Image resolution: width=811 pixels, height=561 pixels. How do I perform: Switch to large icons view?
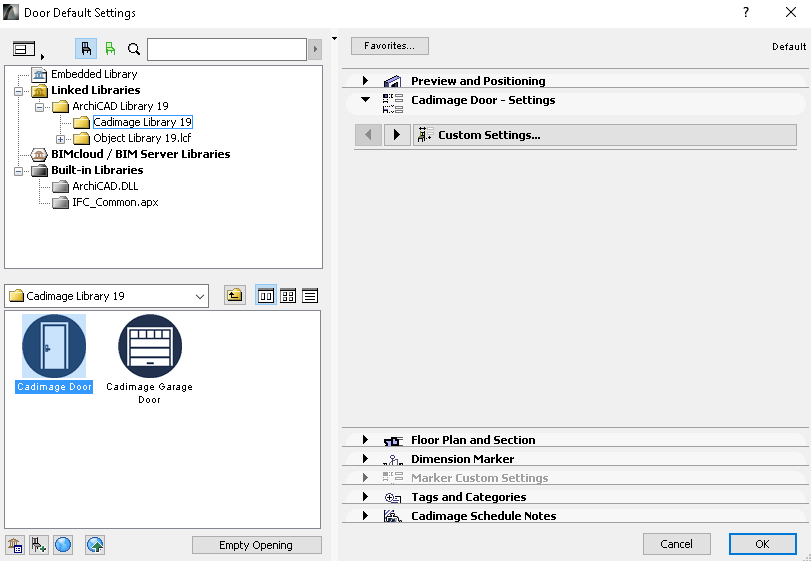266,296
